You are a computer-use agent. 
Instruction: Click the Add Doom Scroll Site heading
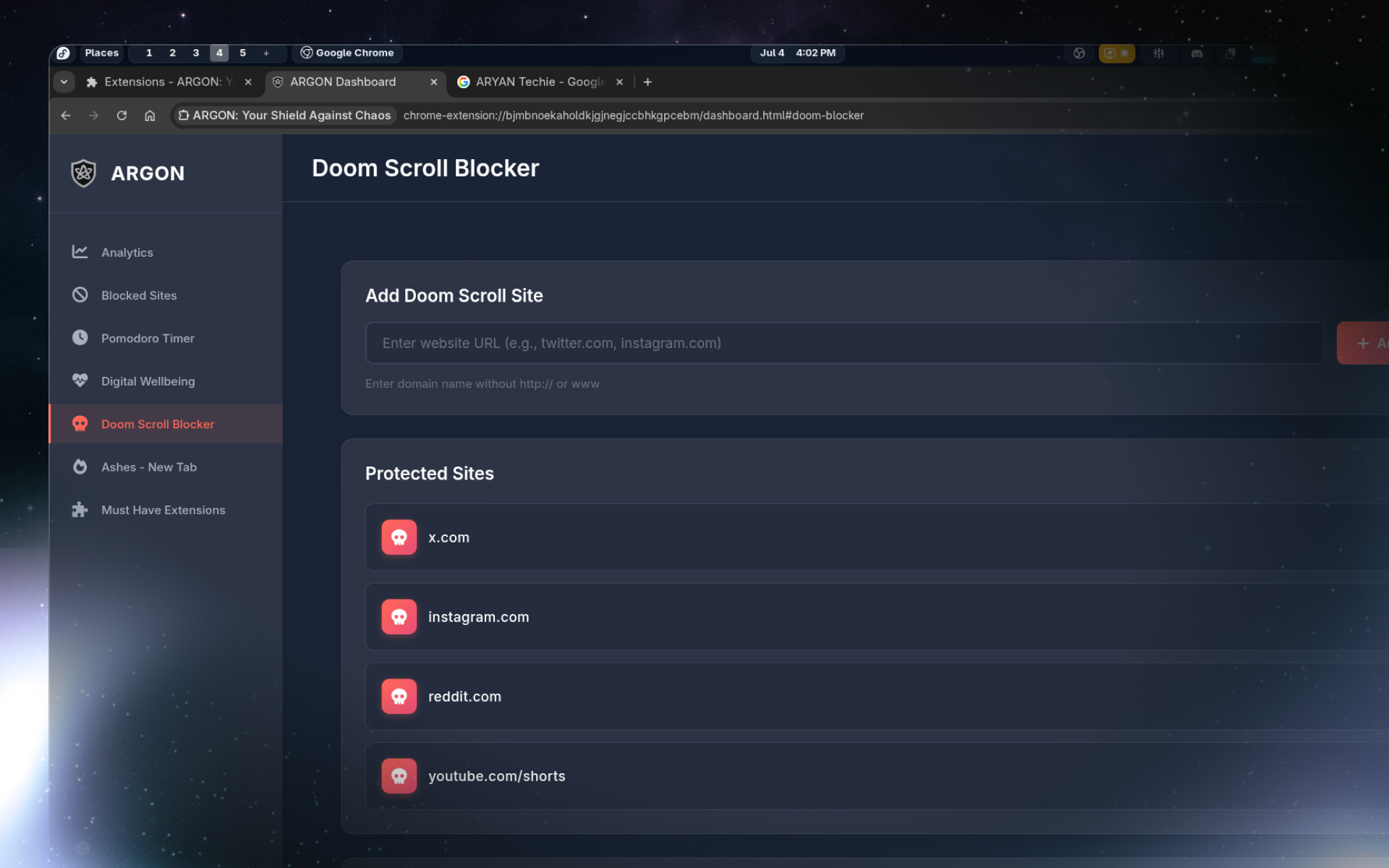[x=454, y=296]
